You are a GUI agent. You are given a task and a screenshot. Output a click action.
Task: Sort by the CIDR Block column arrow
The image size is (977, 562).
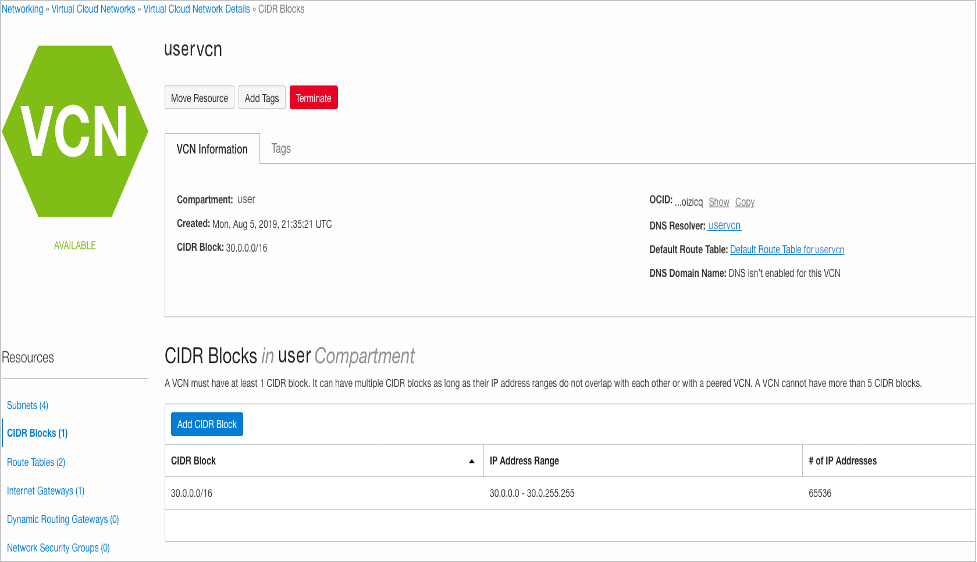[x=471, y=461]
